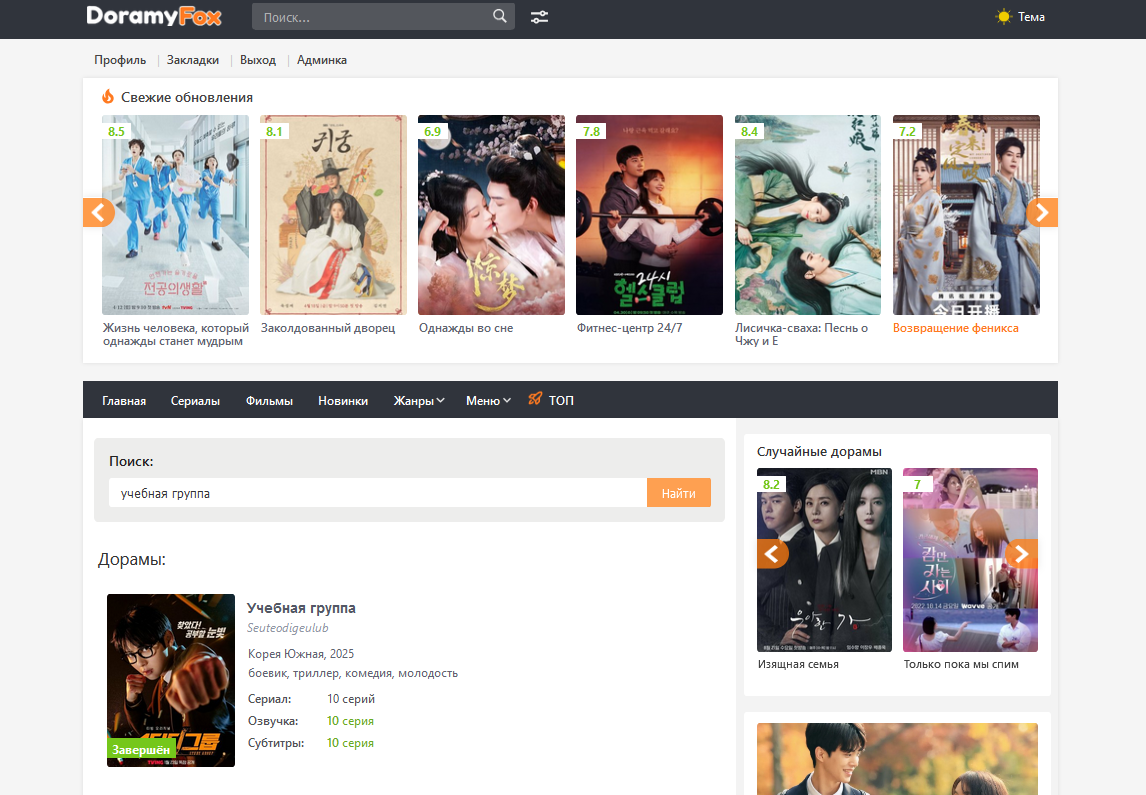Open the Главная menu item
The image size is (1146, 795).
point(124,400)
